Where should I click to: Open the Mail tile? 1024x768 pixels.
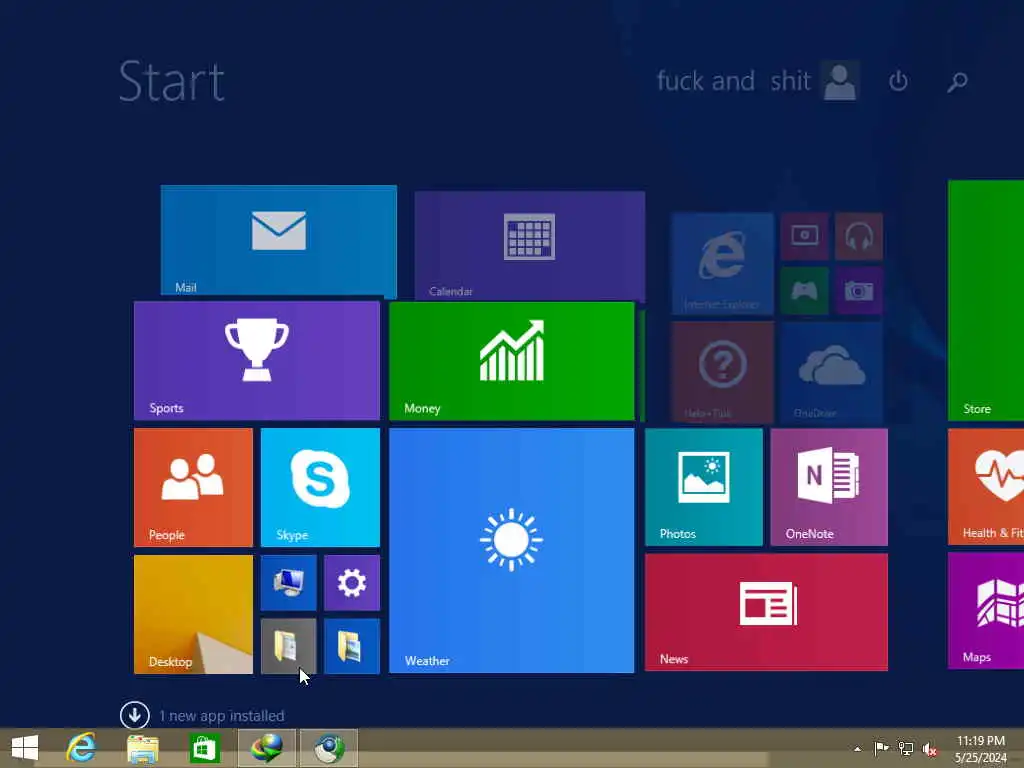click(279, 241)
